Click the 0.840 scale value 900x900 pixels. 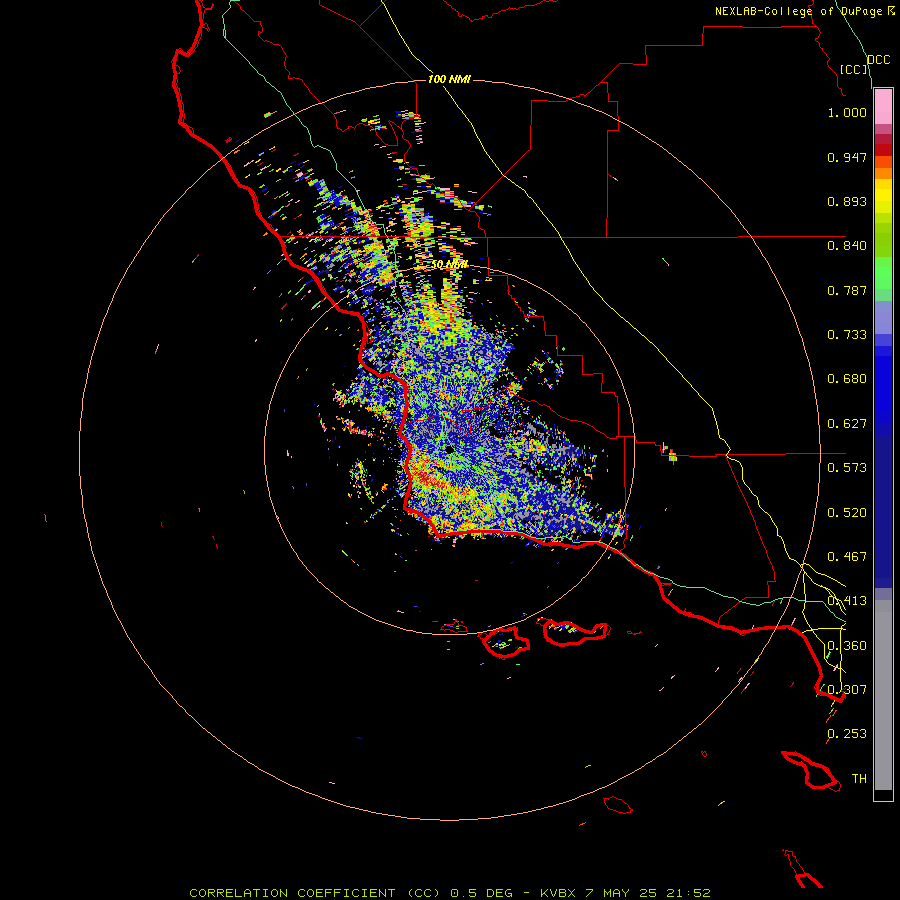pos(847,246)
